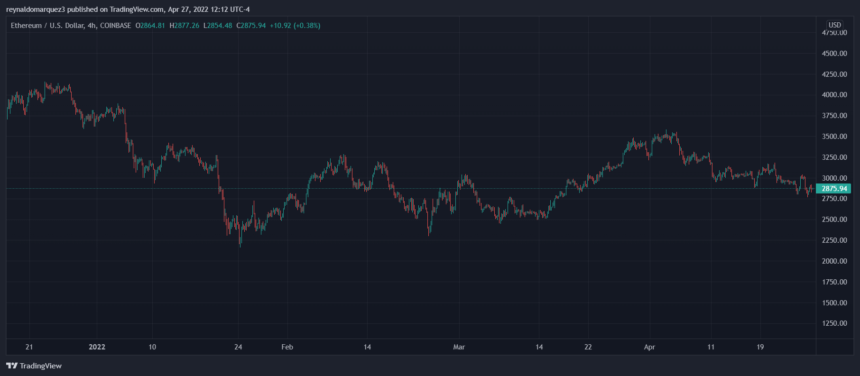Click the 3500.00 price axis label
The image size is (860, 376).
click(x=835, y=136)
